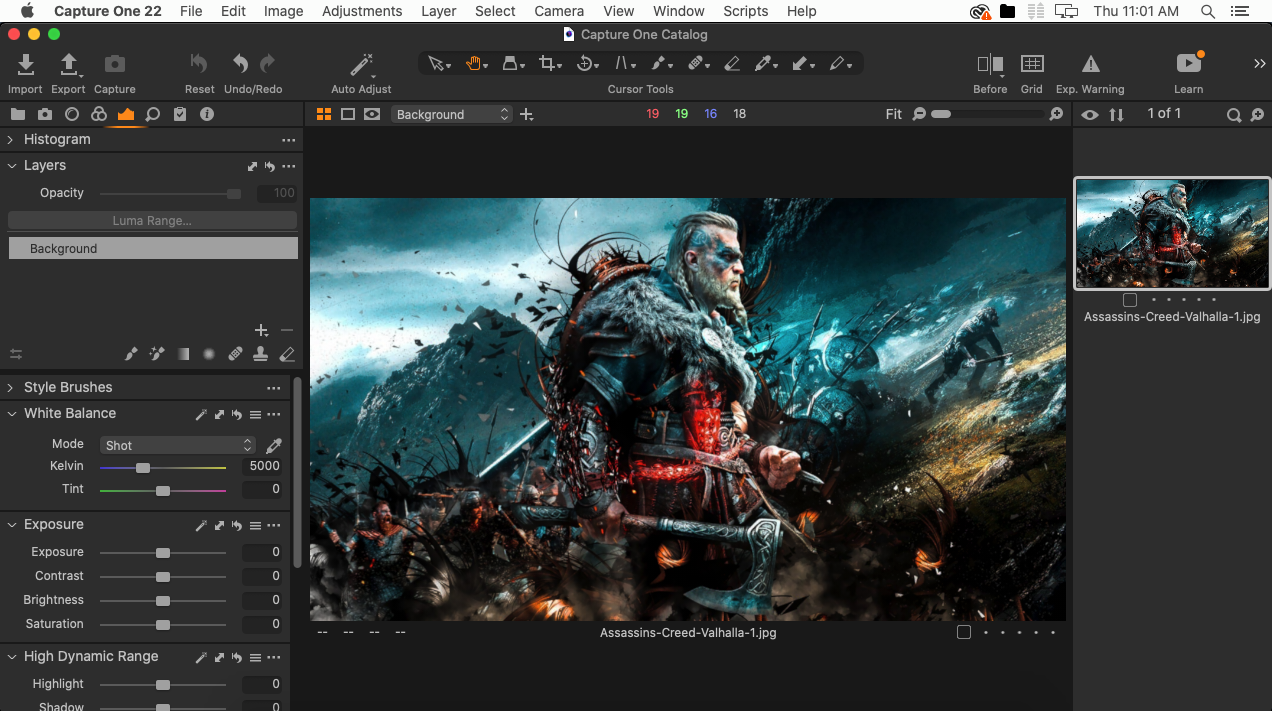Click Fit zoom label in the viewer
The height and width of the screenshot is (711, 1272).
(x=894, y=114)
